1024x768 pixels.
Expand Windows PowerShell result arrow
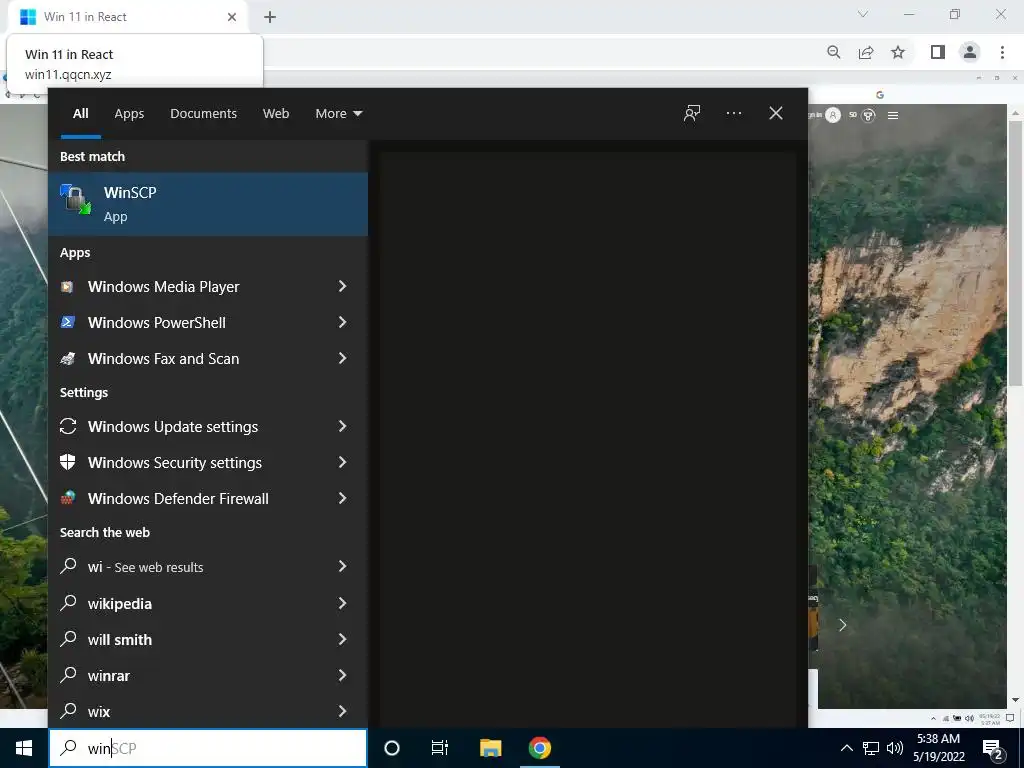click(342, 322)
